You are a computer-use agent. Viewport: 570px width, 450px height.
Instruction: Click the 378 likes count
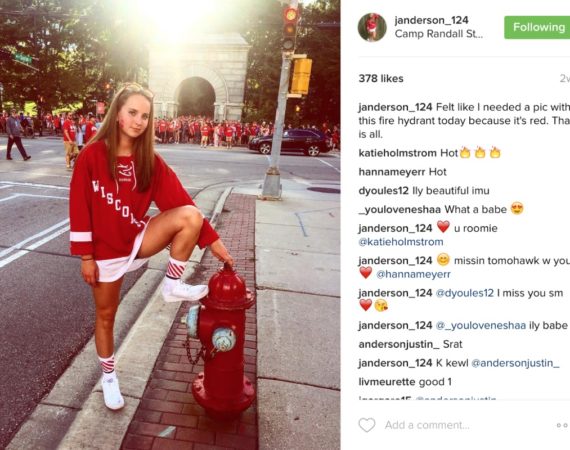381,79
